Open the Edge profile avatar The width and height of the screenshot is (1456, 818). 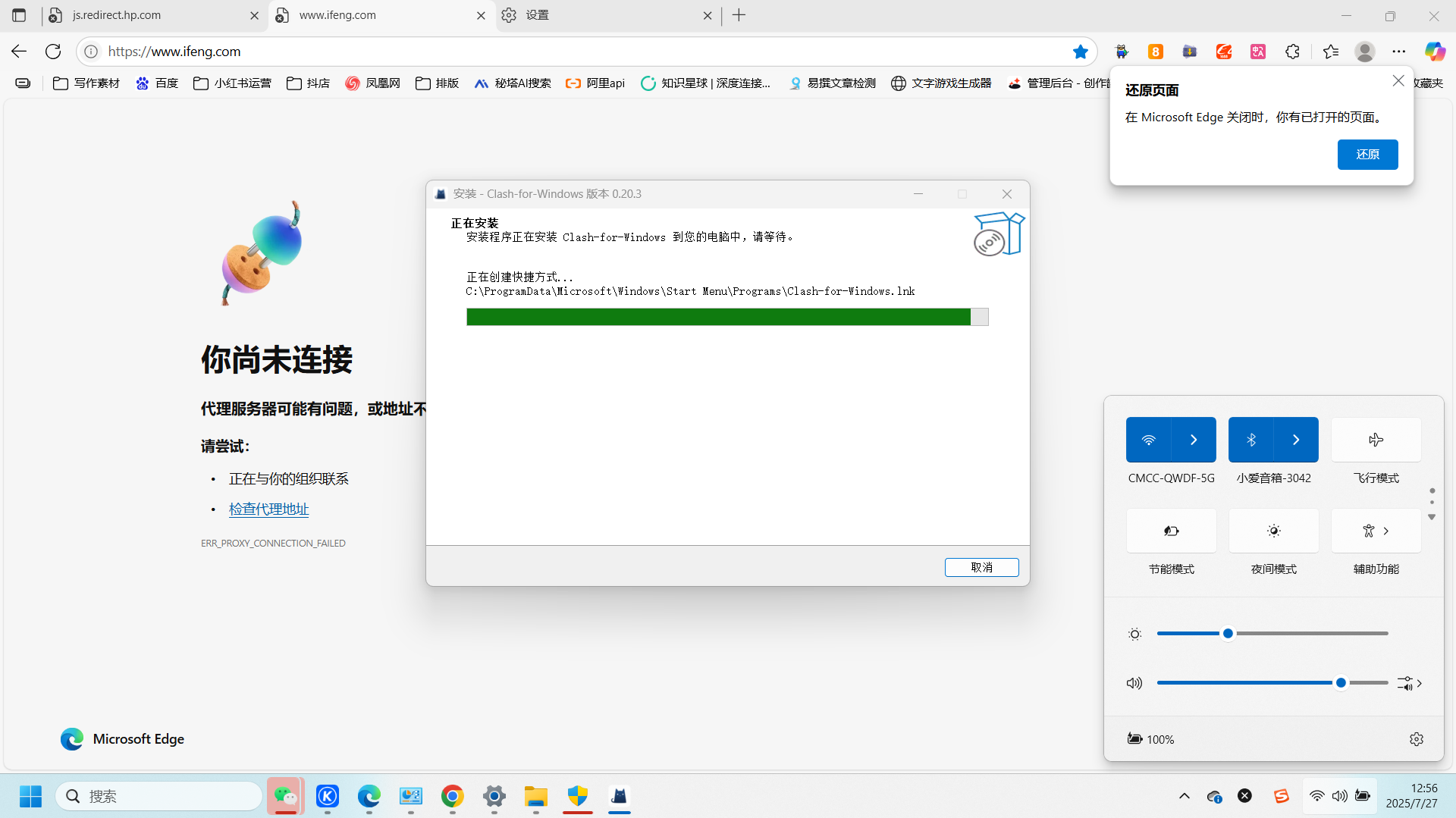pos(1365,52)
